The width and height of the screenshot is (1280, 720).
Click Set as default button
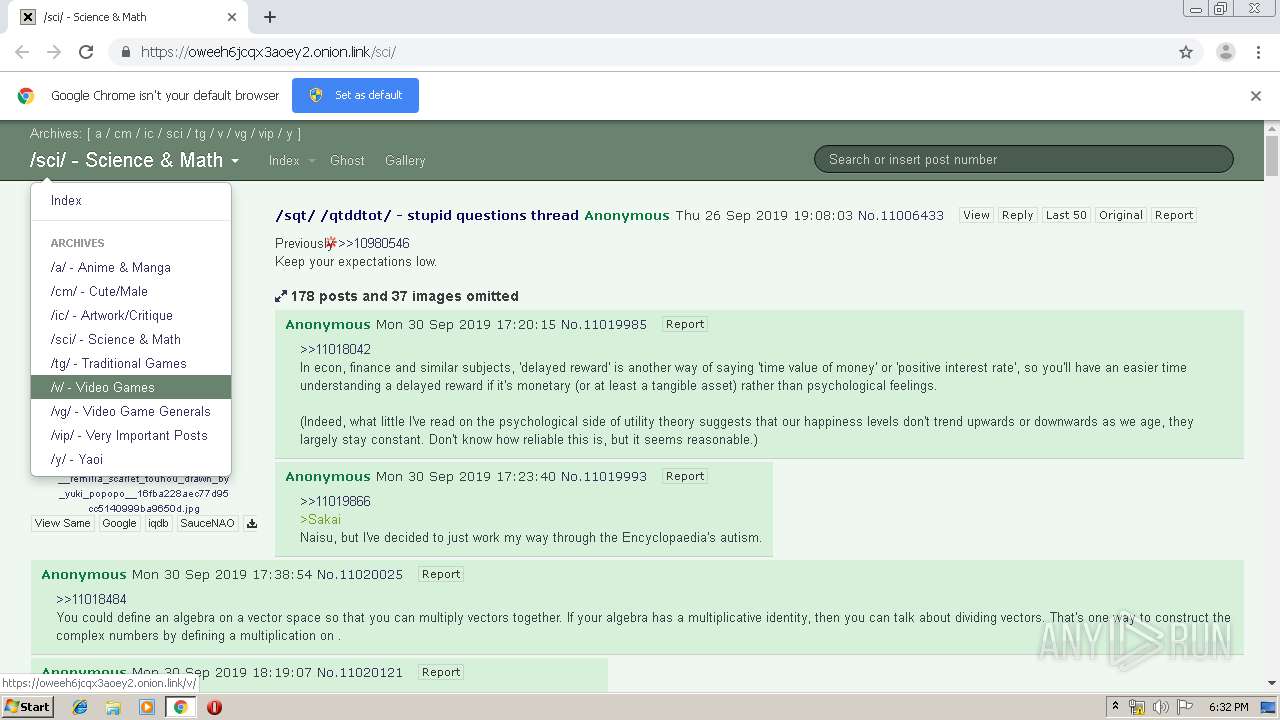[355, 96]
